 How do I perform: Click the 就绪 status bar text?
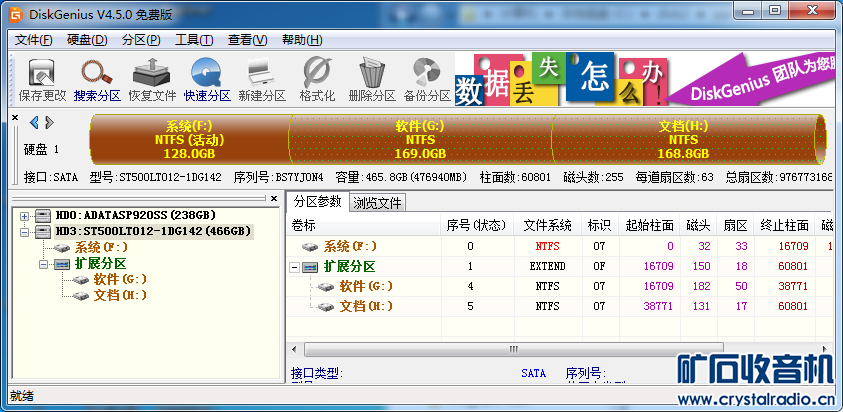click(x=22, y=396)
